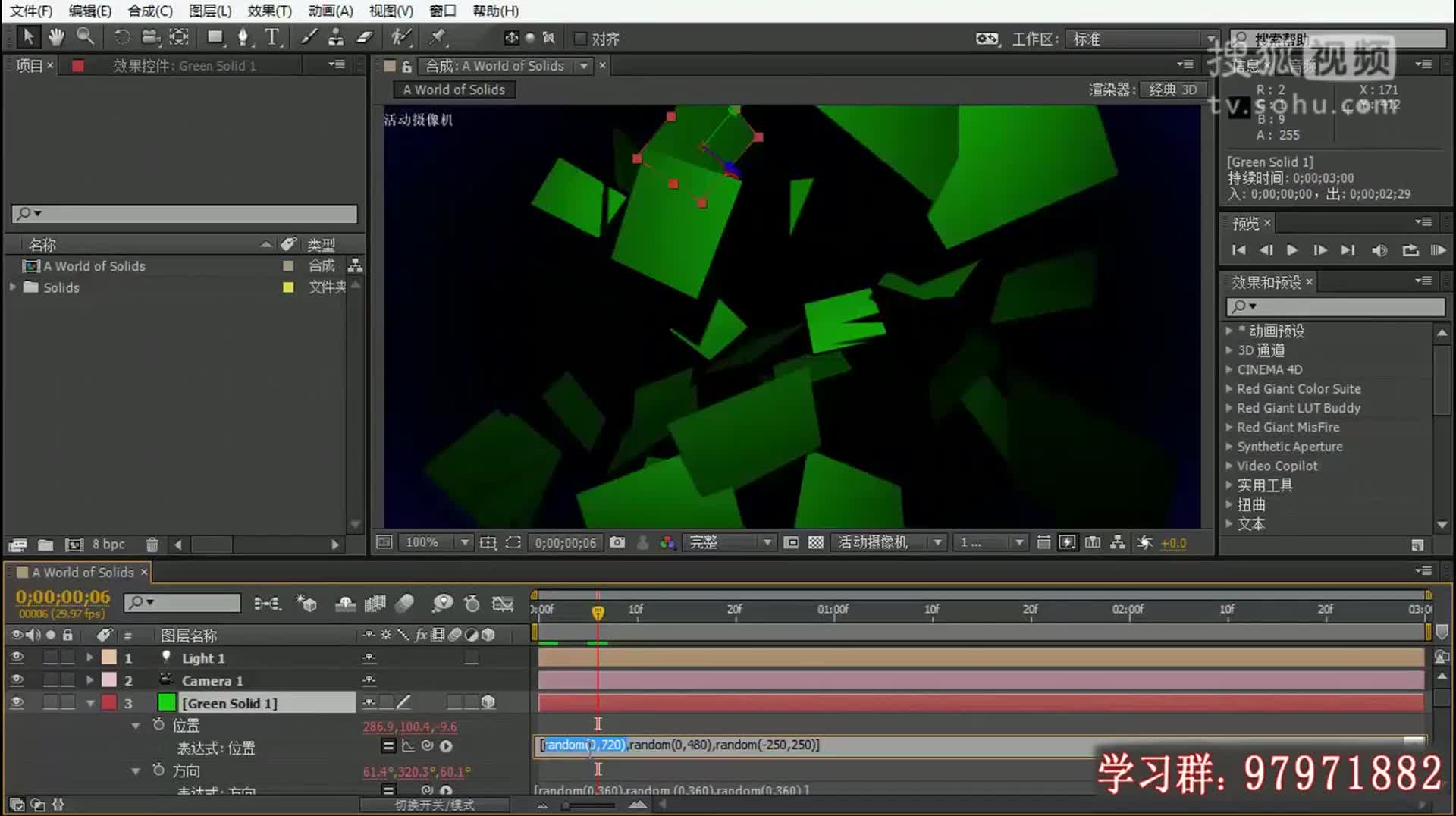Image resolution: width=1456 pixels, height=816 pixels.
Task: Select the Rotation tool
Action: coord(121,36)
